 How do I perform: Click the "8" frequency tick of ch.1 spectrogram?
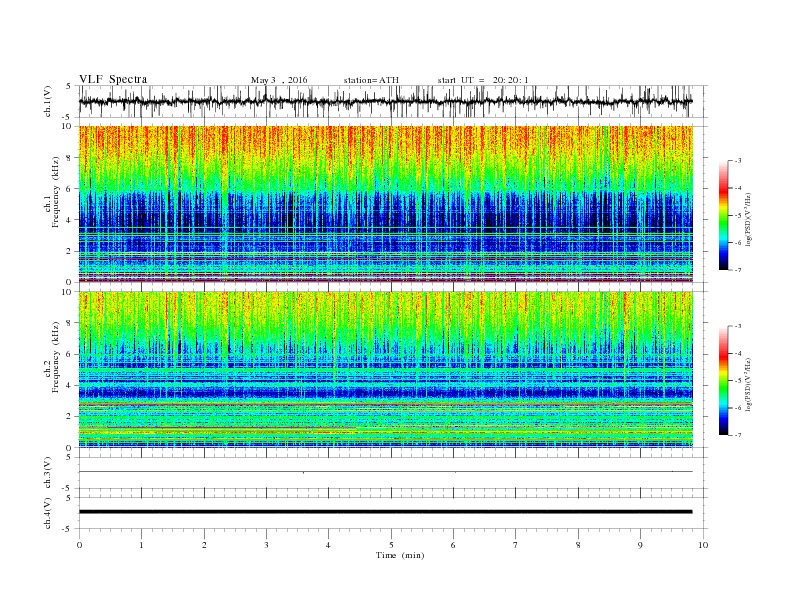pos(70,158)
